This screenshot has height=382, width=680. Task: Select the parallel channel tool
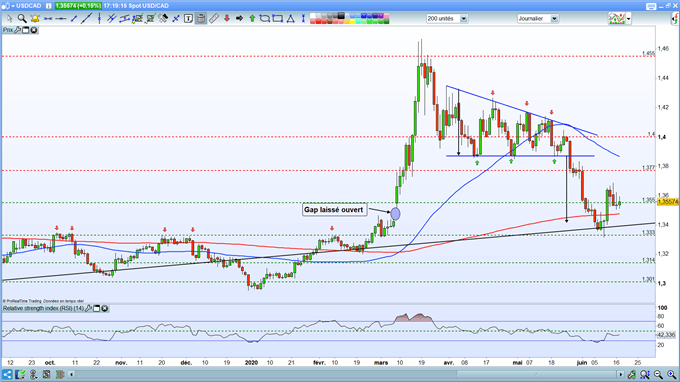tap(124, 18)
